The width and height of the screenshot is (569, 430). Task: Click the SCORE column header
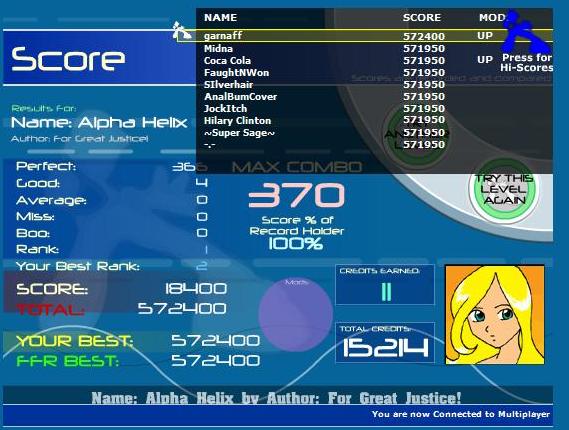[422, 17]
